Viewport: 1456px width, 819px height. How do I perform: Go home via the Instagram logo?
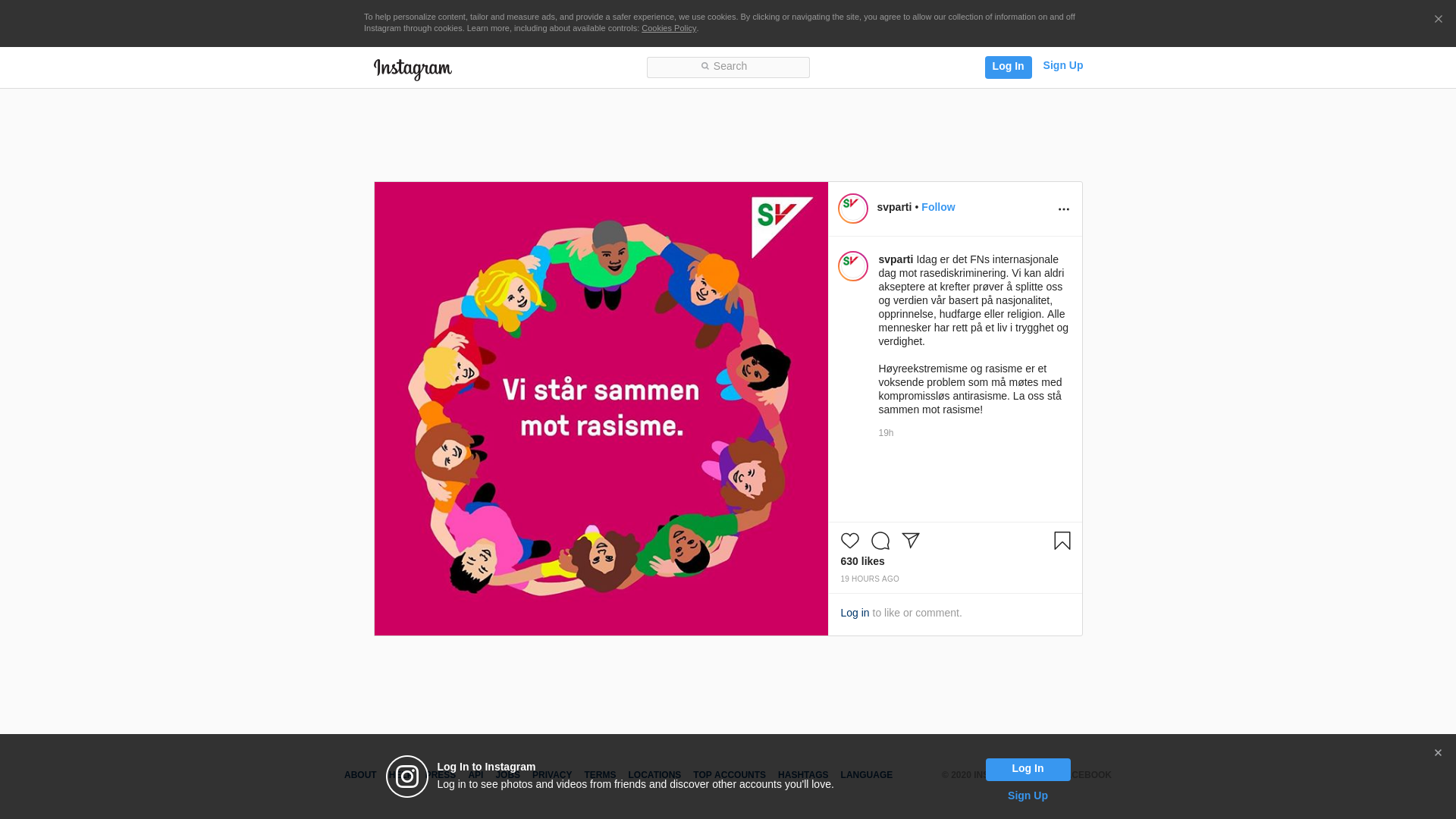(413, 69)
